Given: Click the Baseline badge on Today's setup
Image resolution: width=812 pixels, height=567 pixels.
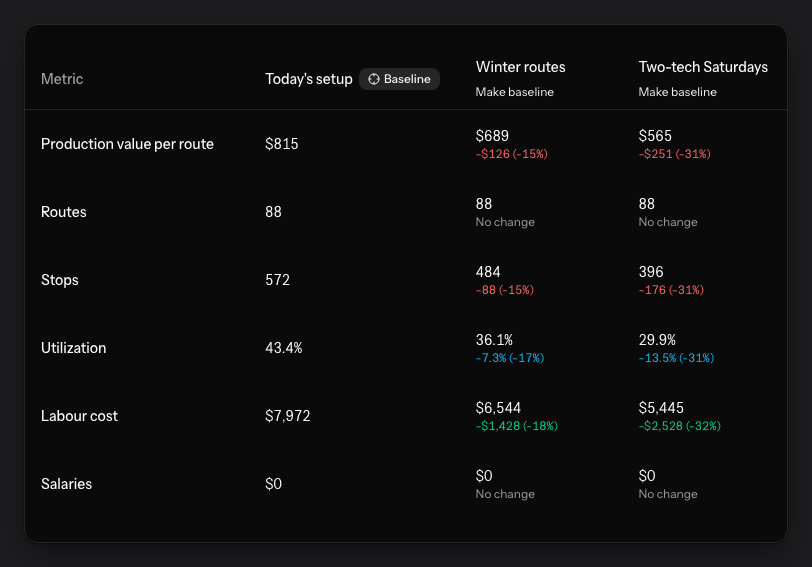Looking at the screenshot, I should tap(399, 79).
